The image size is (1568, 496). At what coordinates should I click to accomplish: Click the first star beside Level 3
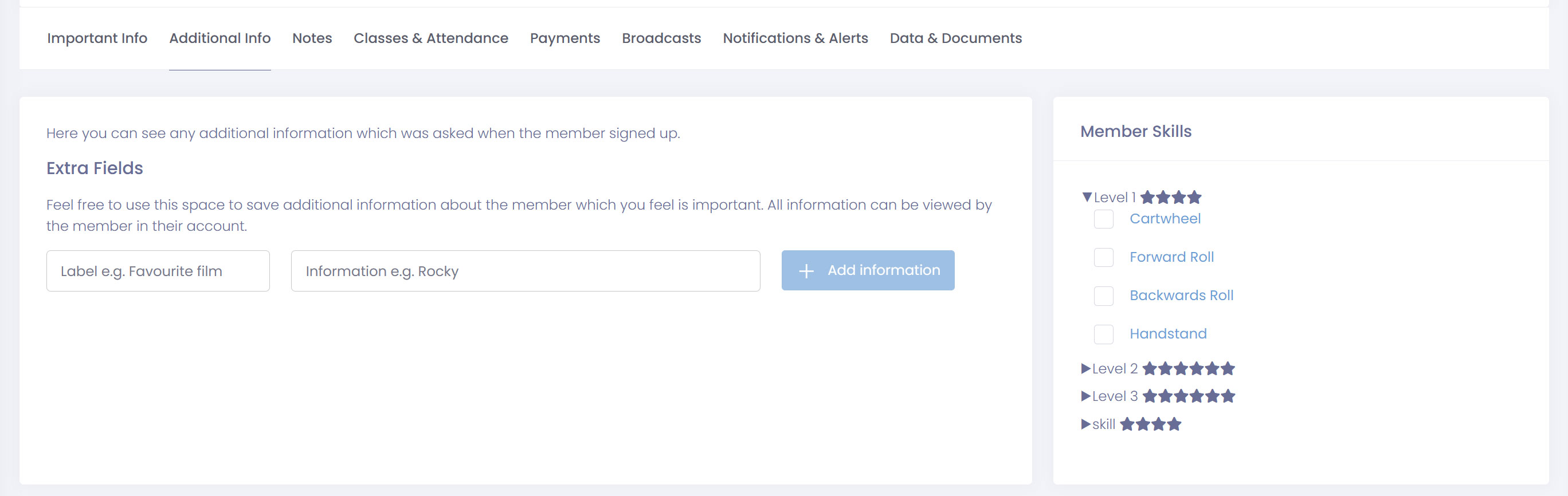point(1149,396)
